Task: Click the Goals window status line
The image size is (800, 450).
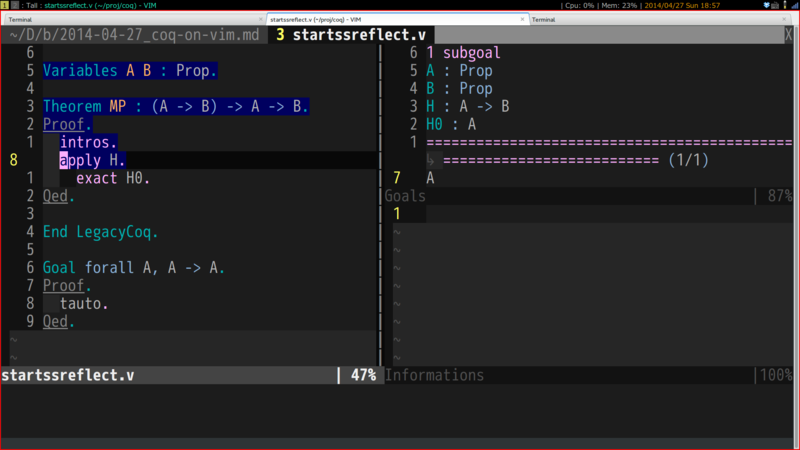Action: tap(588, 196)
